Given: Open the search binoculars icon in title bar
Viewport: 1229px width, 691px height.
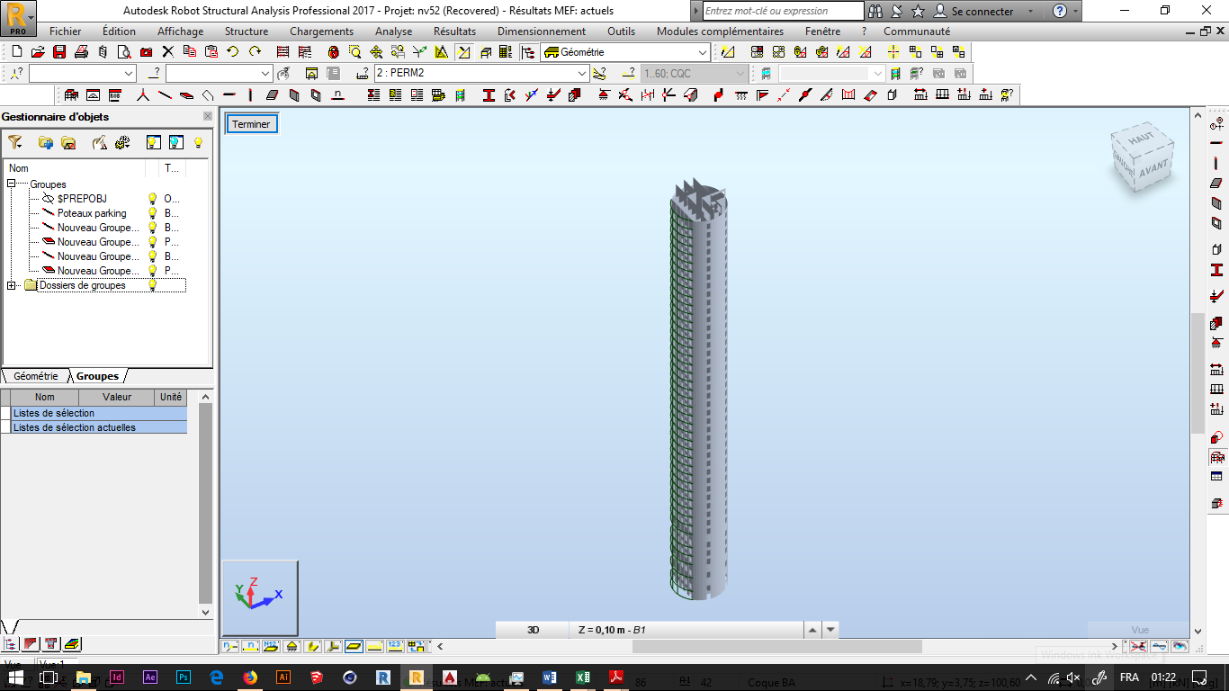Looking at the screenshot, I should (876, 11).
